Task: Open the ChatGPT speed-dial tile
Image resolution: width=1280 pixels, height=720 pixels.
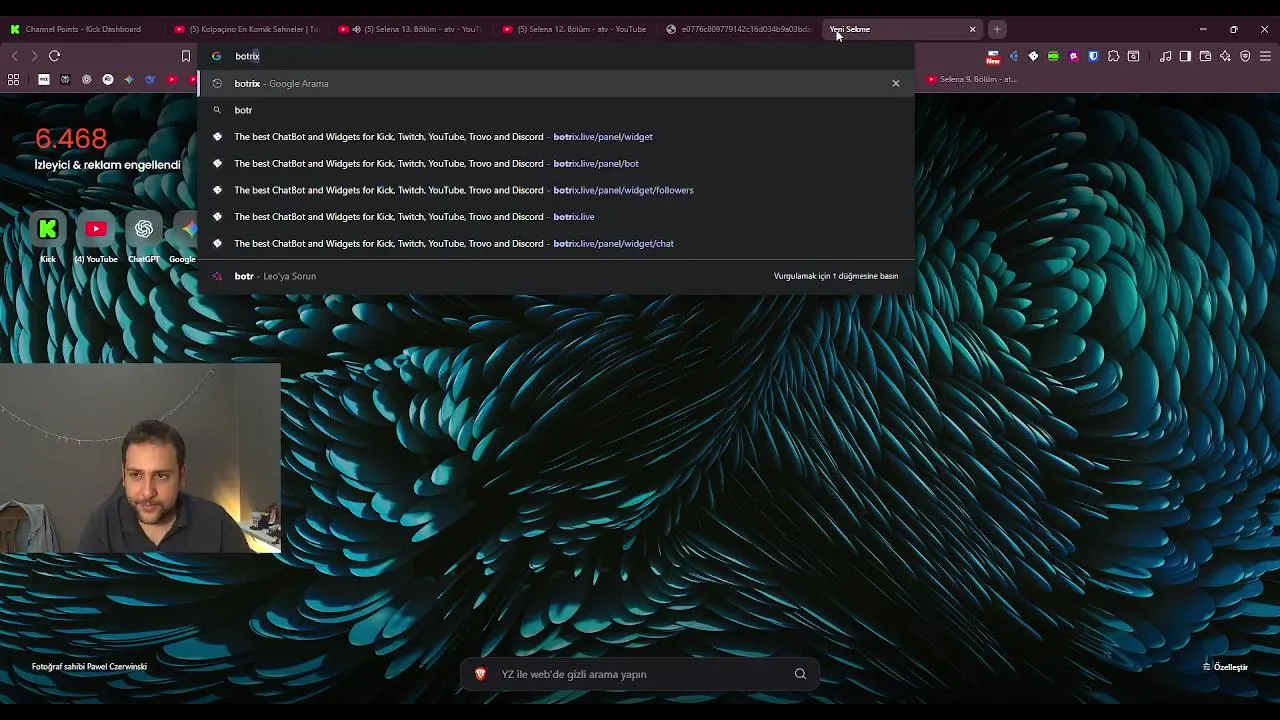Action: coord(144,229)
